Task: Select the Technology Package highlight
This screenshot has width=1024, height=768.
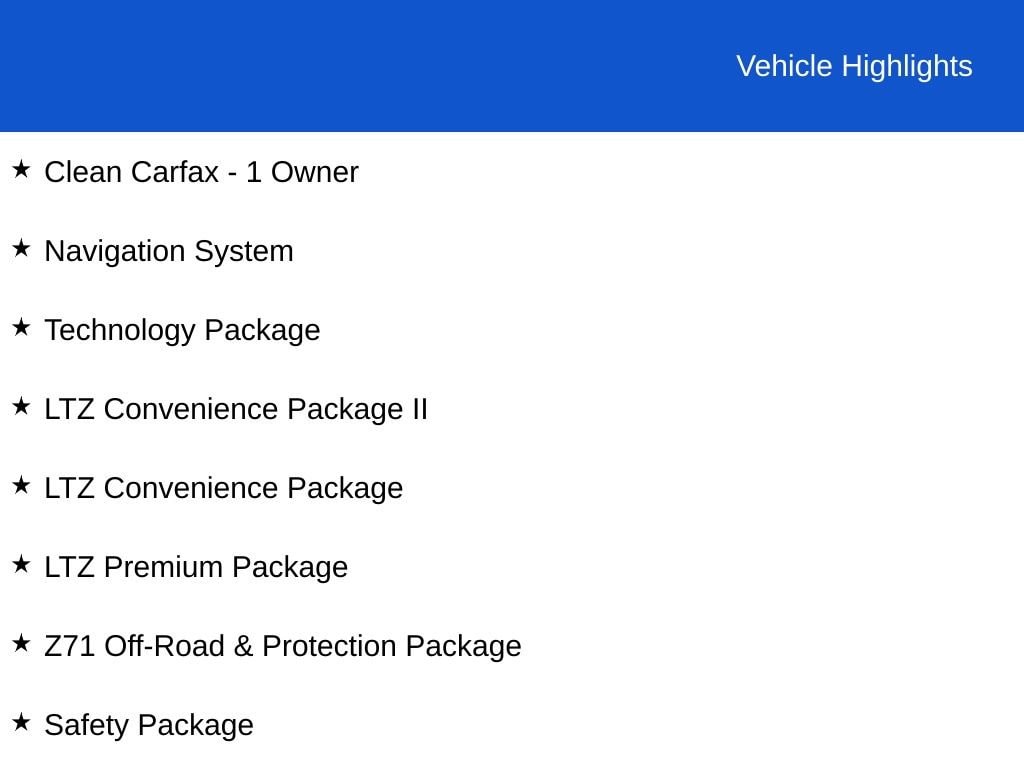Action: pyautogui.click(x=182, y=331)
